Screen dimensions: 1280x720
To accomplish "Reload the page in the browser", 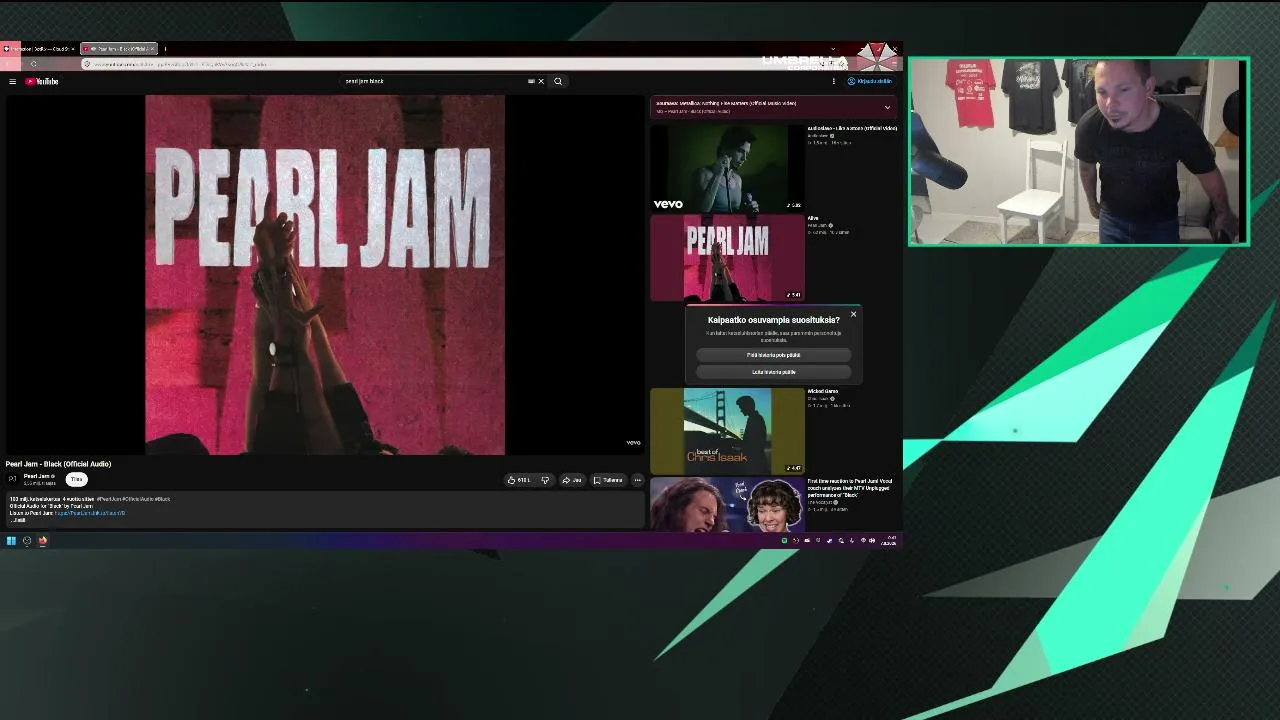I will click(33, 64).
